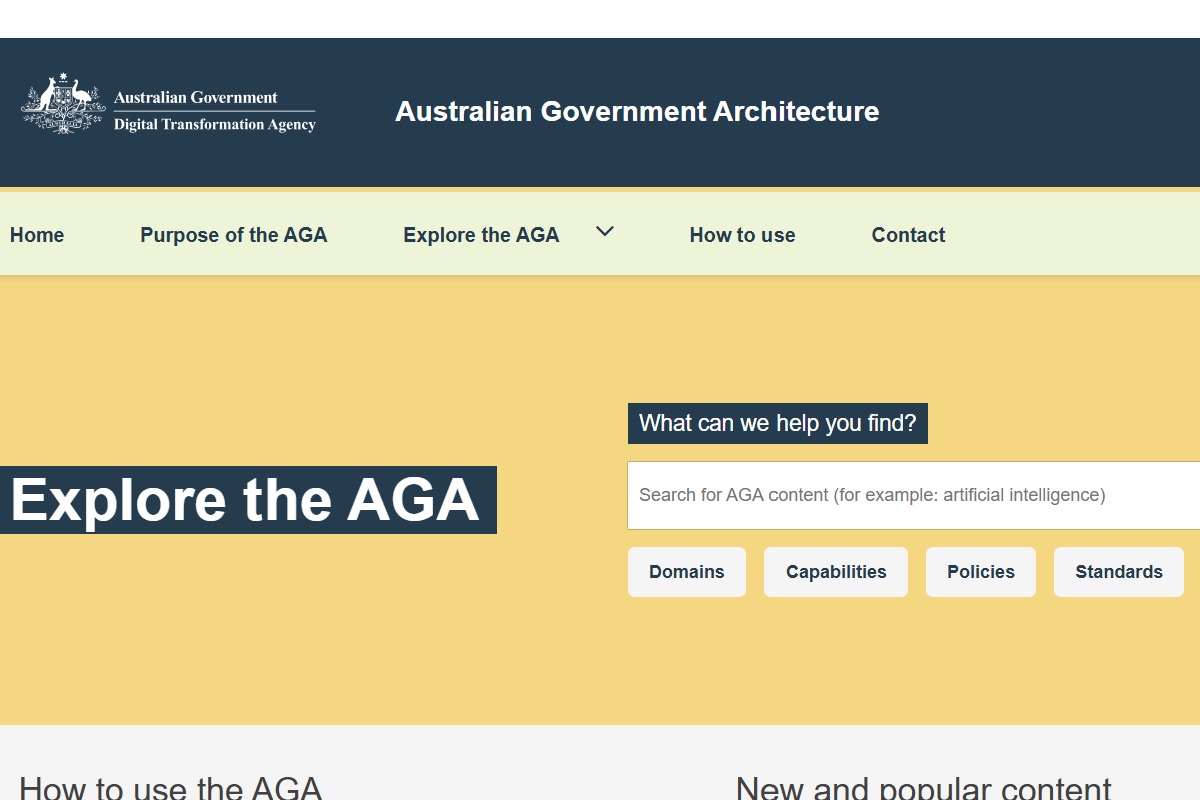Click the 'New and popular content' heading

pos(924,787)
